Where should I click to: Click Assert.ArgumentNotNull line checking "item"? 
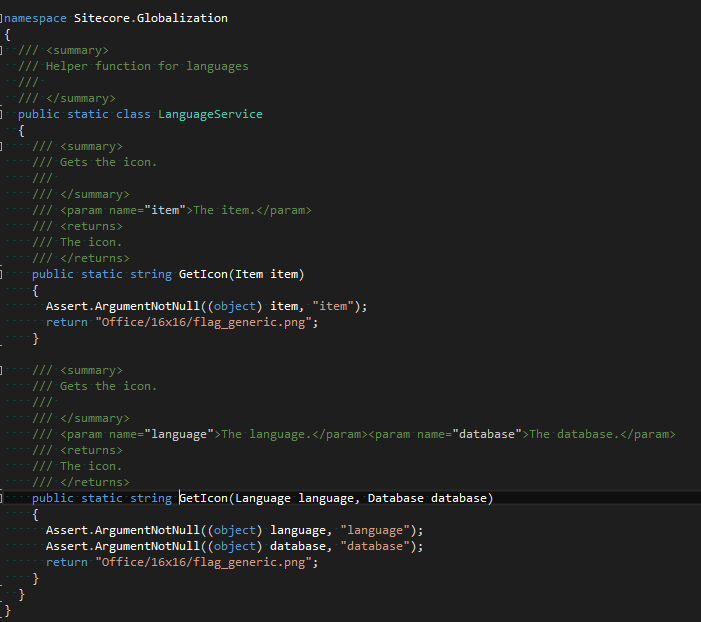[x=207, y=306]
